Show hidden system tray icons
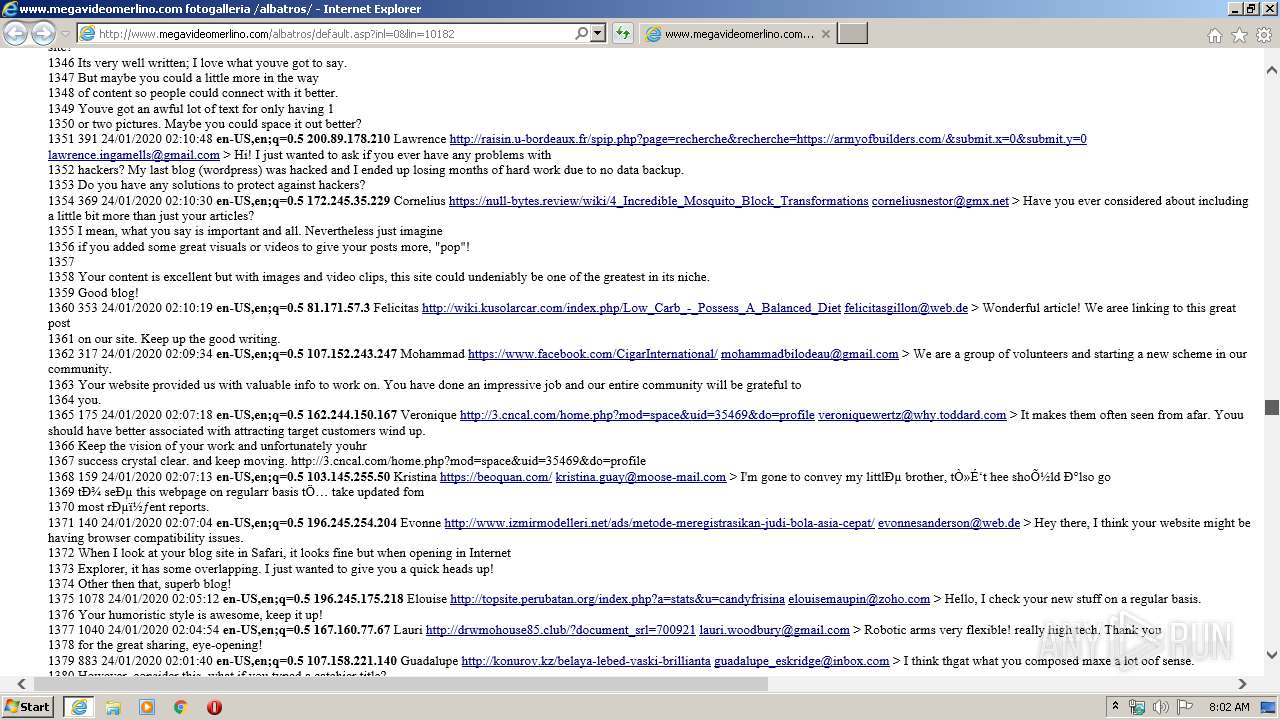1280x720 pixels. pyautogui.click(x=1116, y=706)
